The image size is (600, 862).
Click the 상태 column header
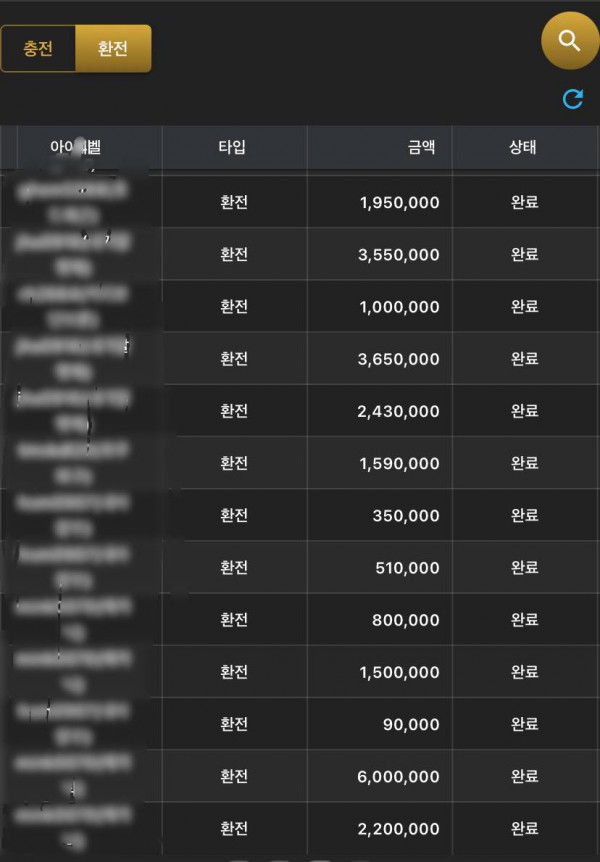(524, 148)
